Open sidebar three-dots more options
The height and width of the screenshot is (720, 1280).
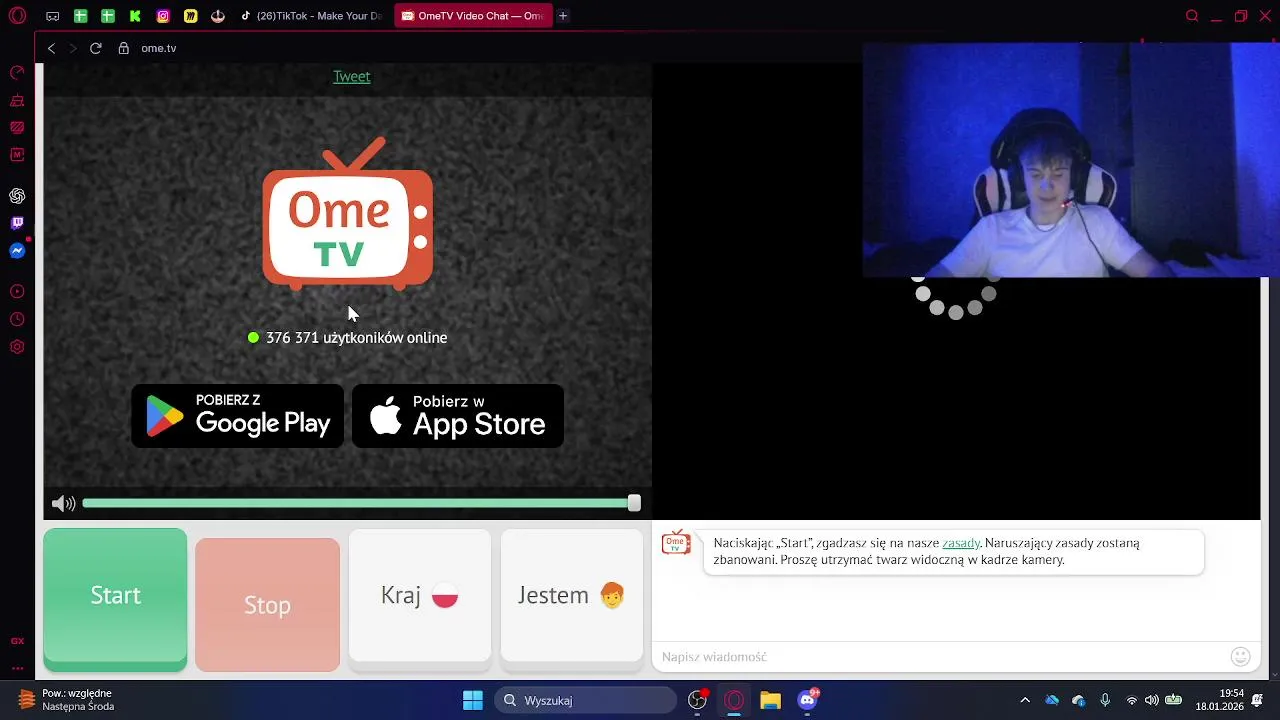(x=17, y=668)
